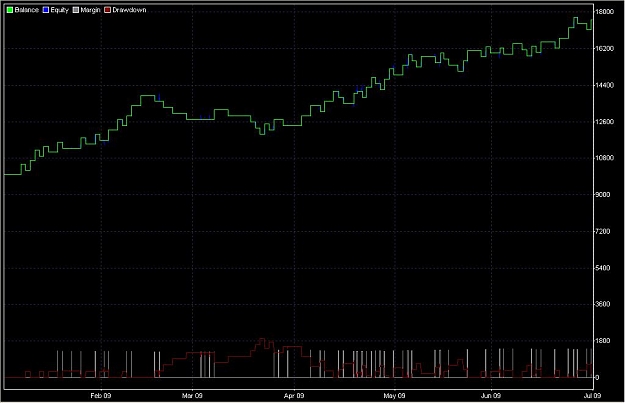
Task: Click the Feb 09 date label
Action: pos(101,395)
